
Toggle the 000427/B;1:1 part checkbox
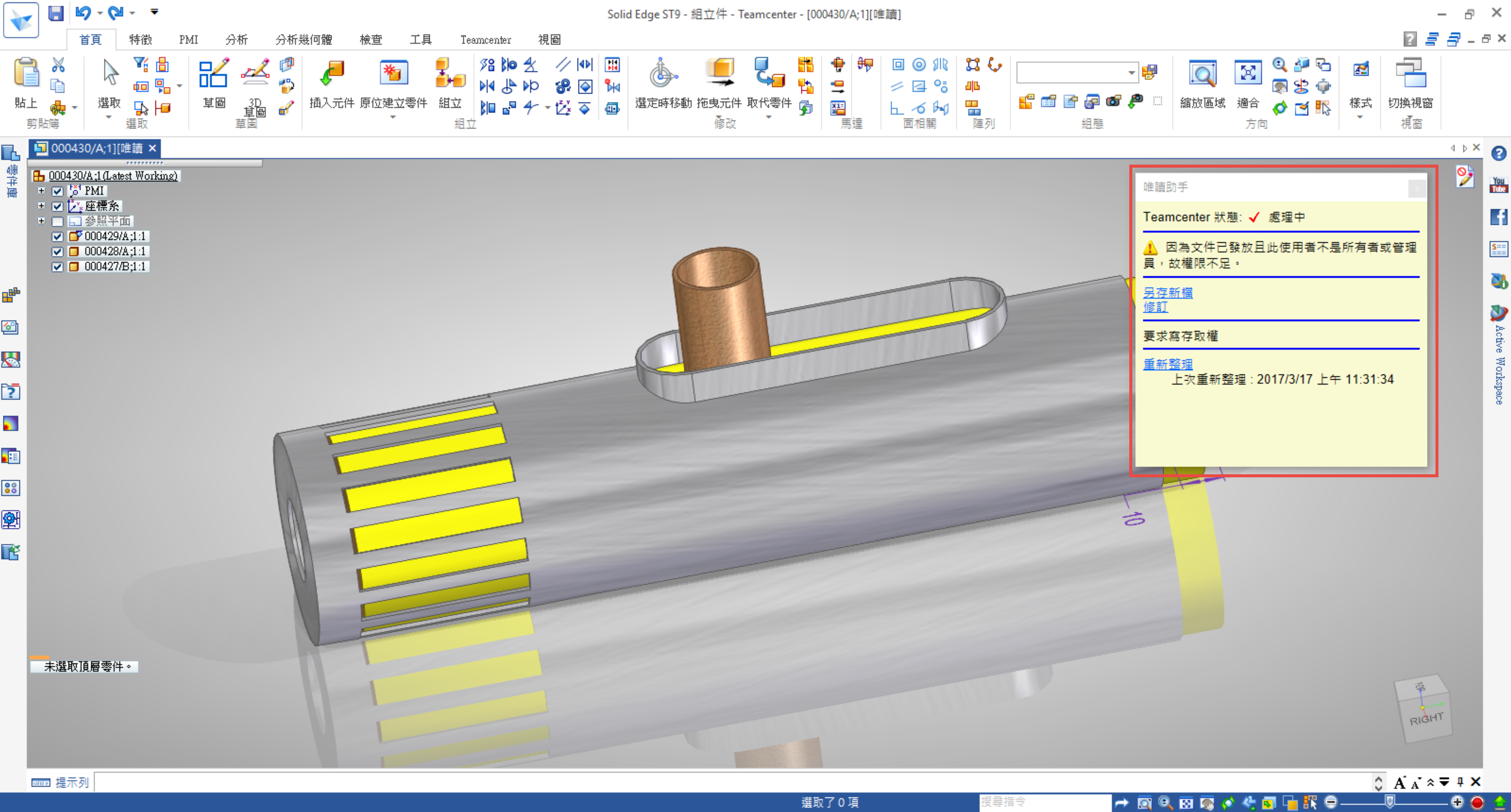(x=57, y=267)
